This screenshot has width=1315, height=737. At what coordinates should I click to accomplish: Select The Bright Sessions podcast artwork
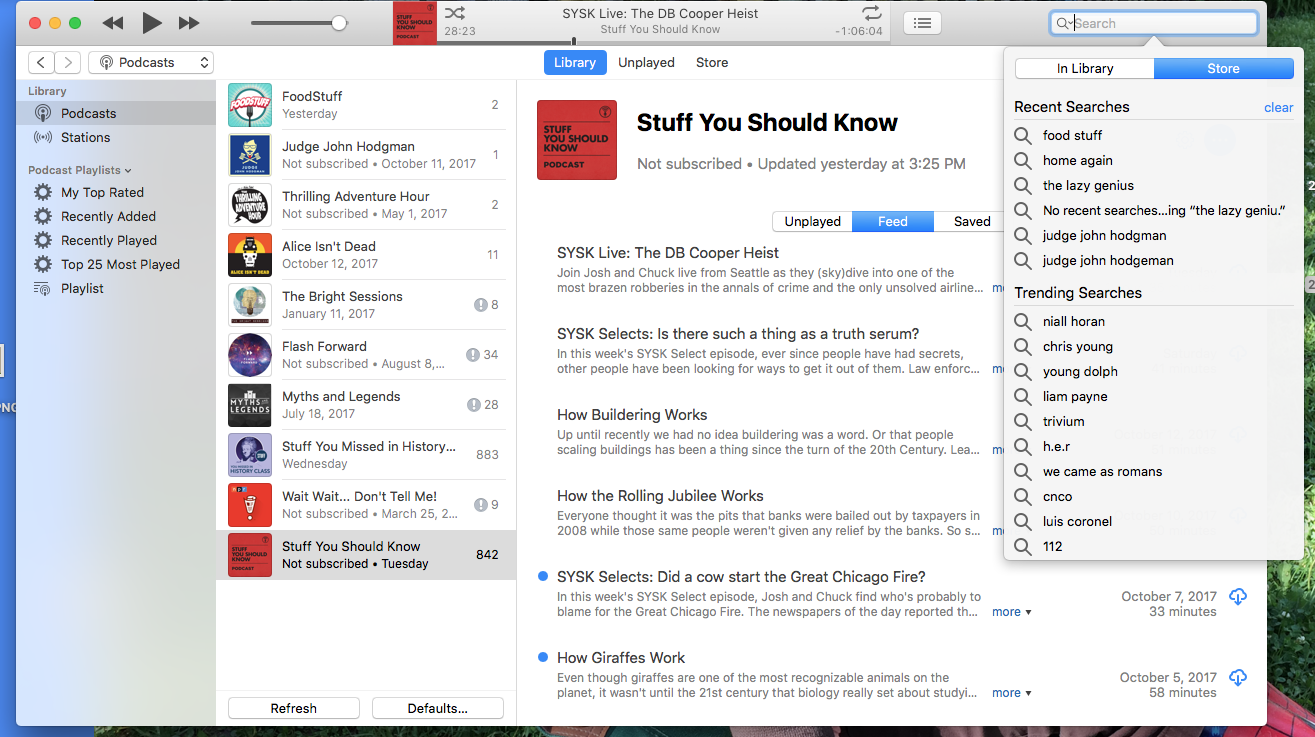250,305
